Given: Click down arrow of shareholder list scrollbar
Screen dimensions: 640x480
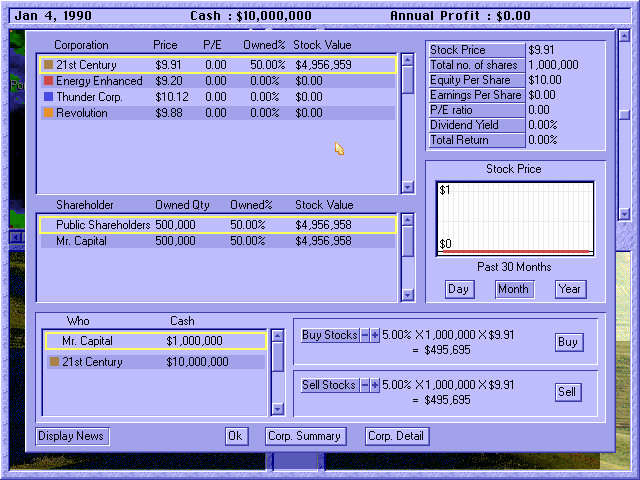Looking at the screenshot, I should (408, 295).
